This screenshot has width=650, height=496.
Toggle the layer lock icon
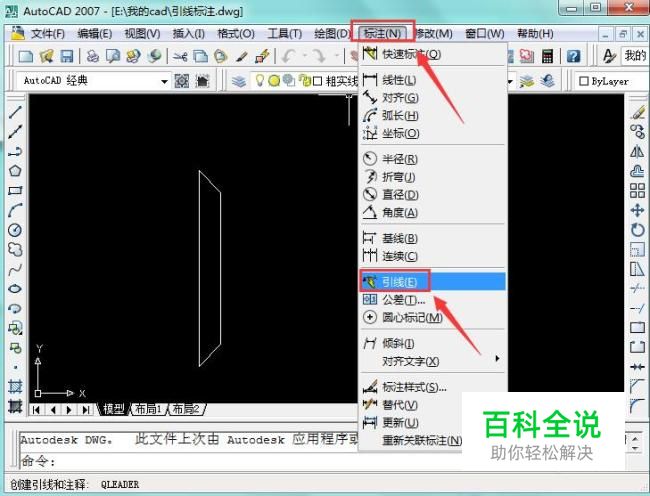tap(304, 80)
